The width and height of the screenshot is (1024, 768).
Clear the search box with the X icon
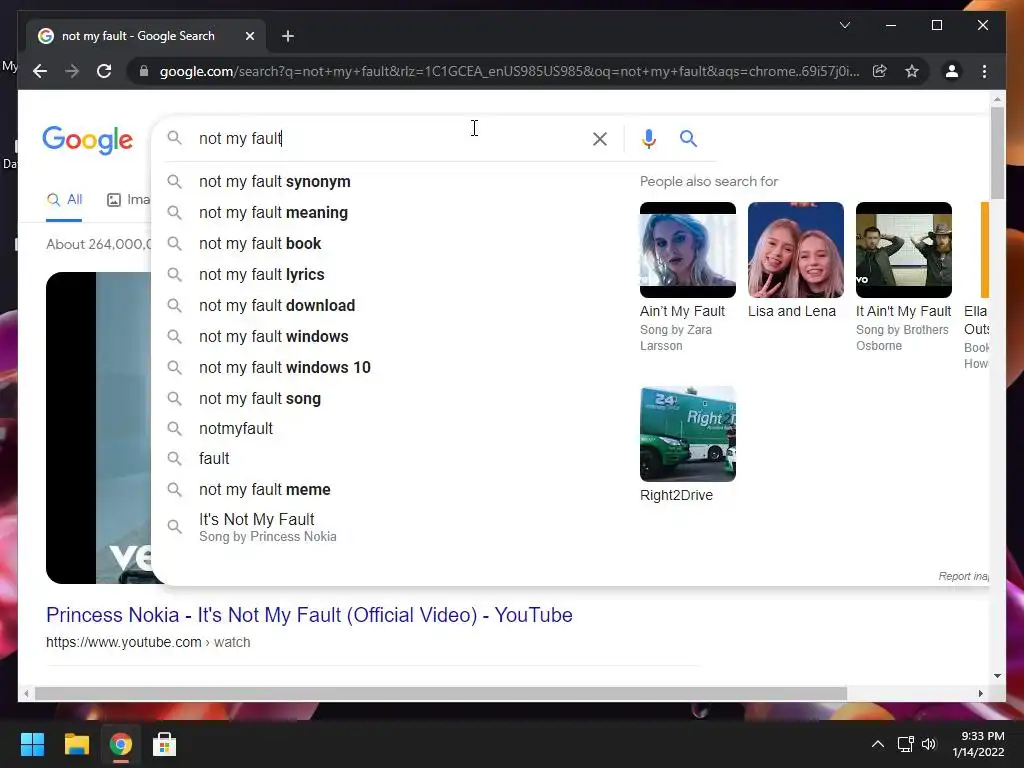(600, 138)
